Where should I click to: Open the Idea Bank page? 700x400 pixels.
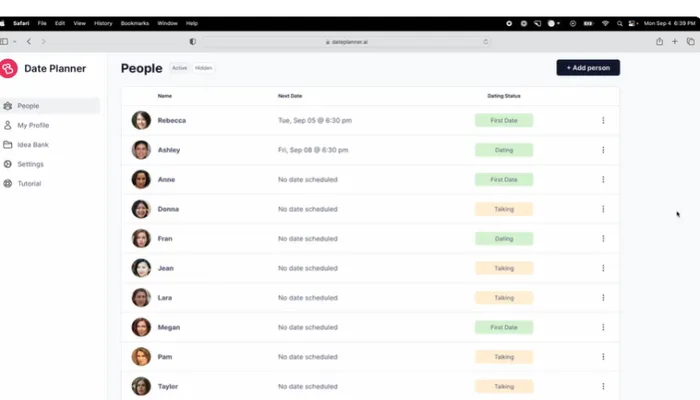[33, 145]
